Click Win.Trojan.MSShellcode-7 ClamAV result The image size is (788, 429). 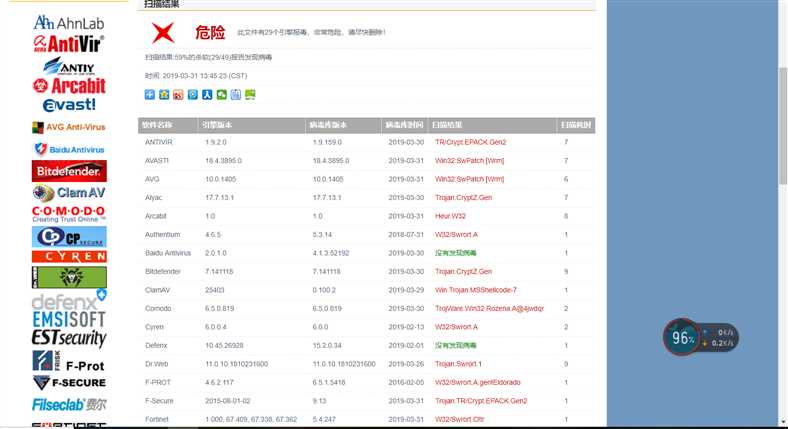point(475,290)
